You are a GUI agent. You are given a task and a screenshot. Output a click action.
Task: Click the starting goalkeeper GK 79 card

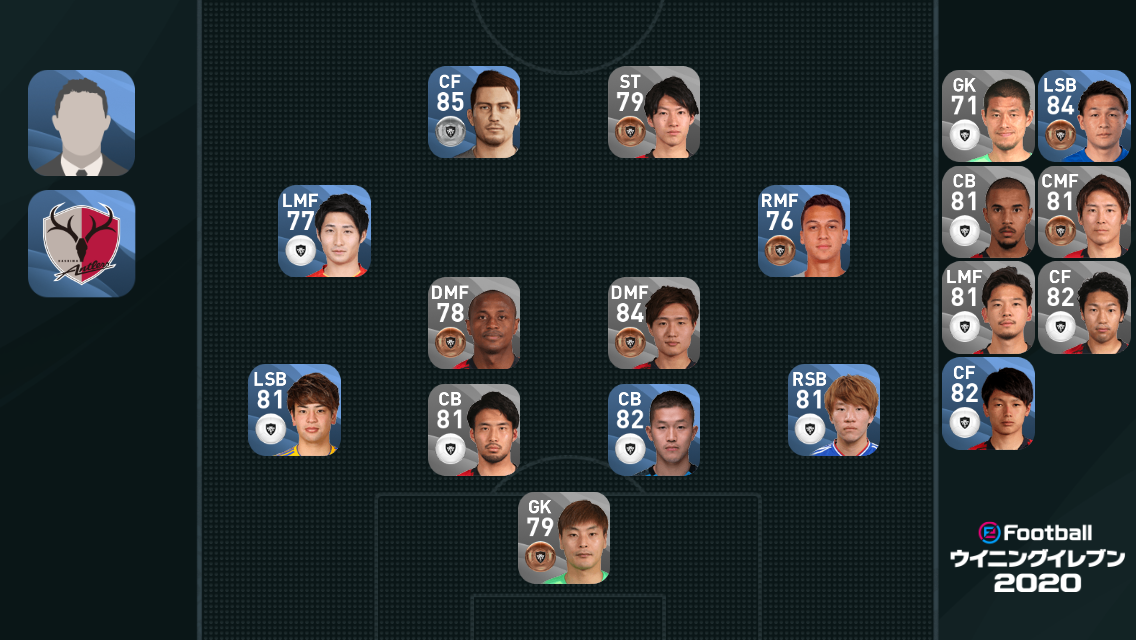coord(564,538)
